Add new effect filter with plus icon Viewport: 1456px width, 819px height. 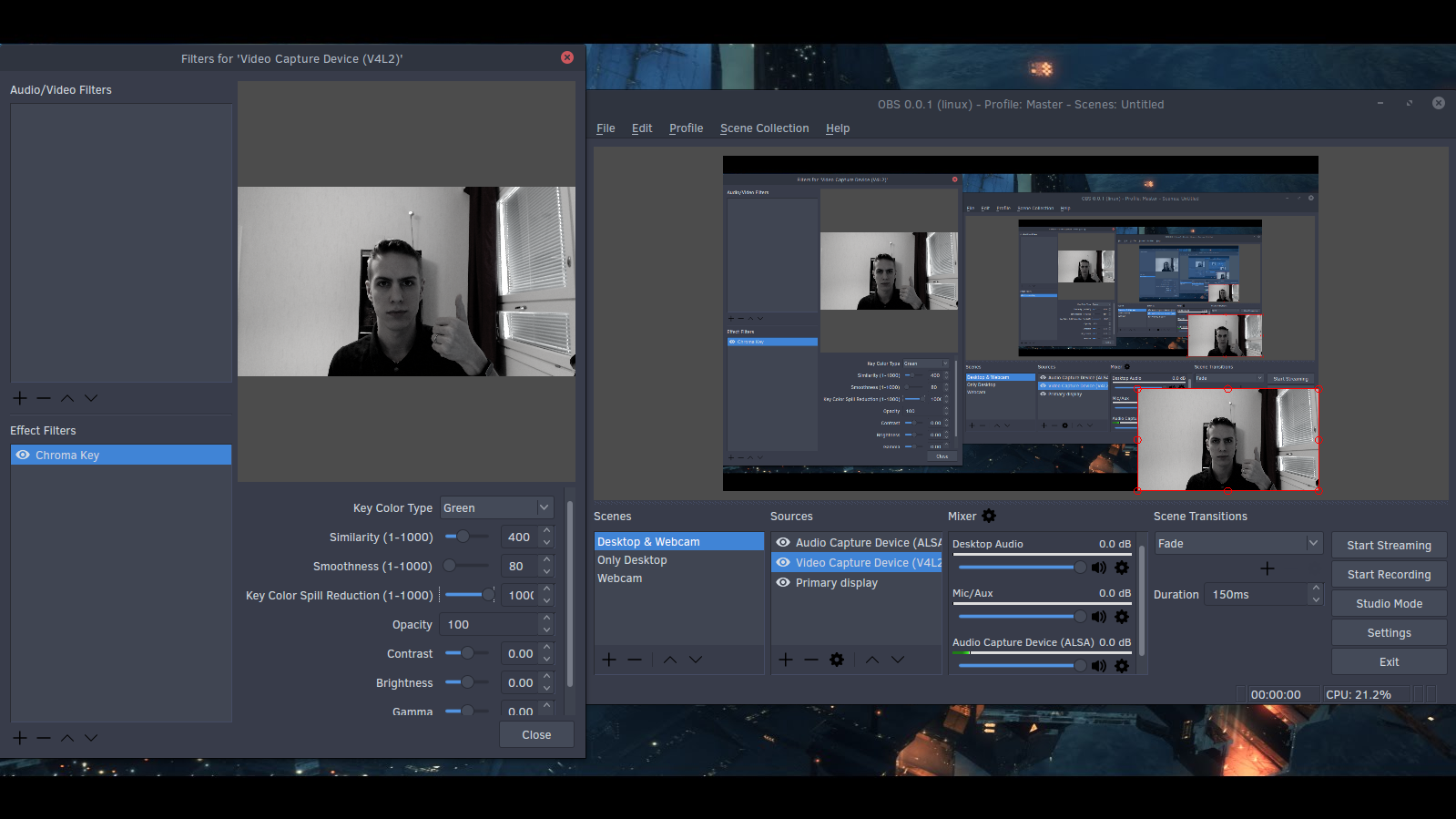click(x=20, y=738)
